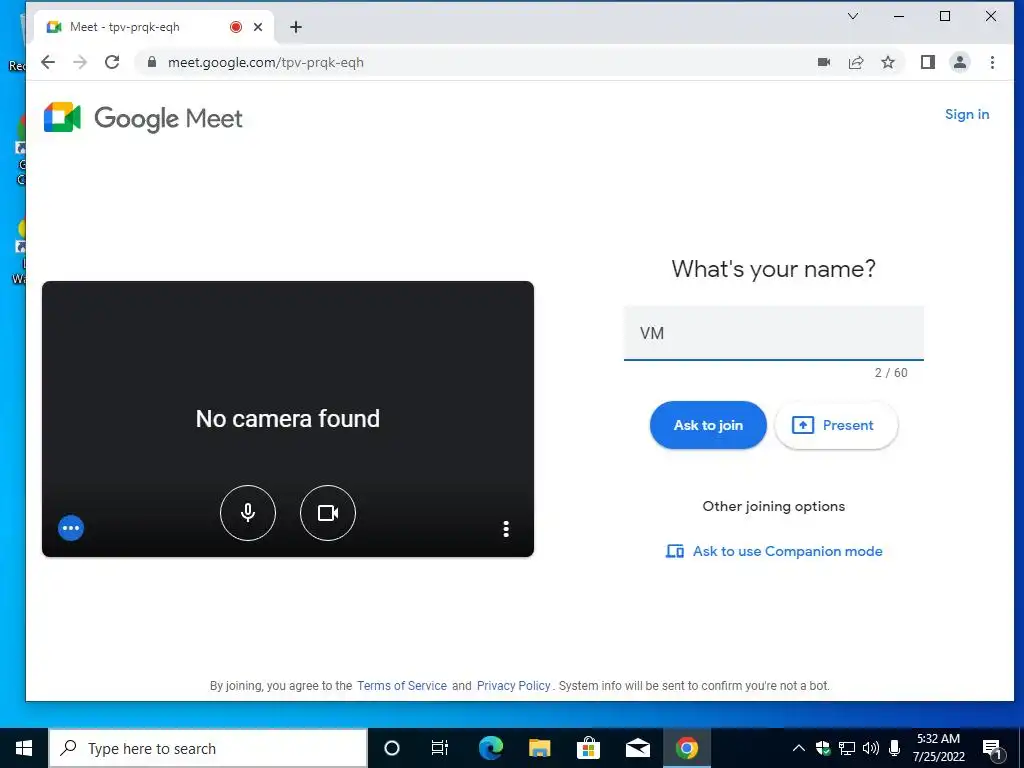Open Chrome three-dot menu
Screen dimensions: 1024x768
point(992,62)
